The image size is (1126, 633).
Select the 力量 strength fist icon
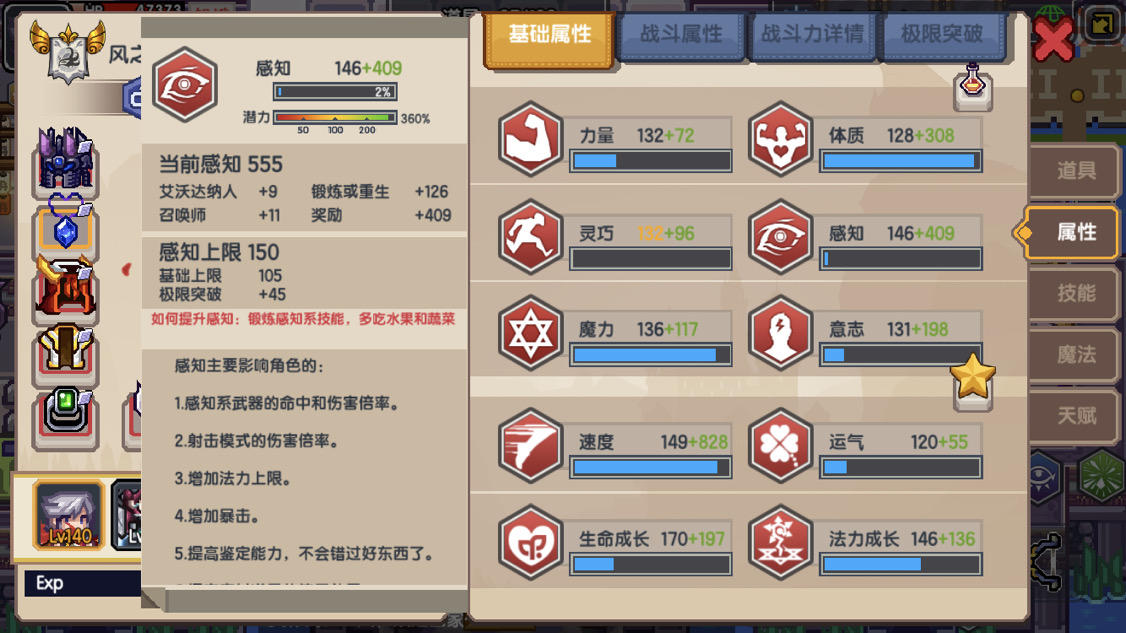(530, 139)
